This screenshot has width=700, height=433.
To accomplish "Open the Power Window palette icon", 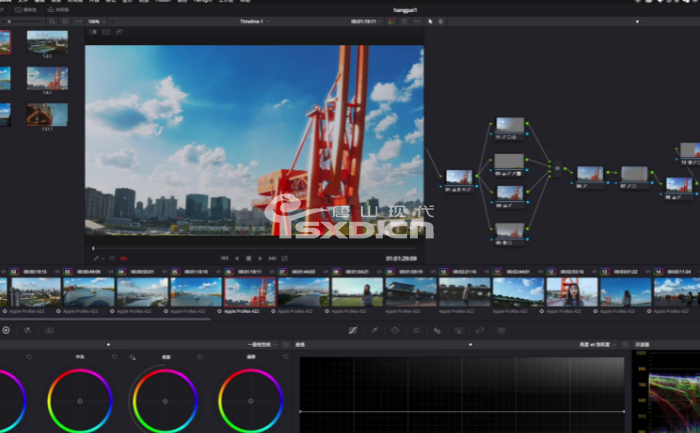I will click(395, 330).
